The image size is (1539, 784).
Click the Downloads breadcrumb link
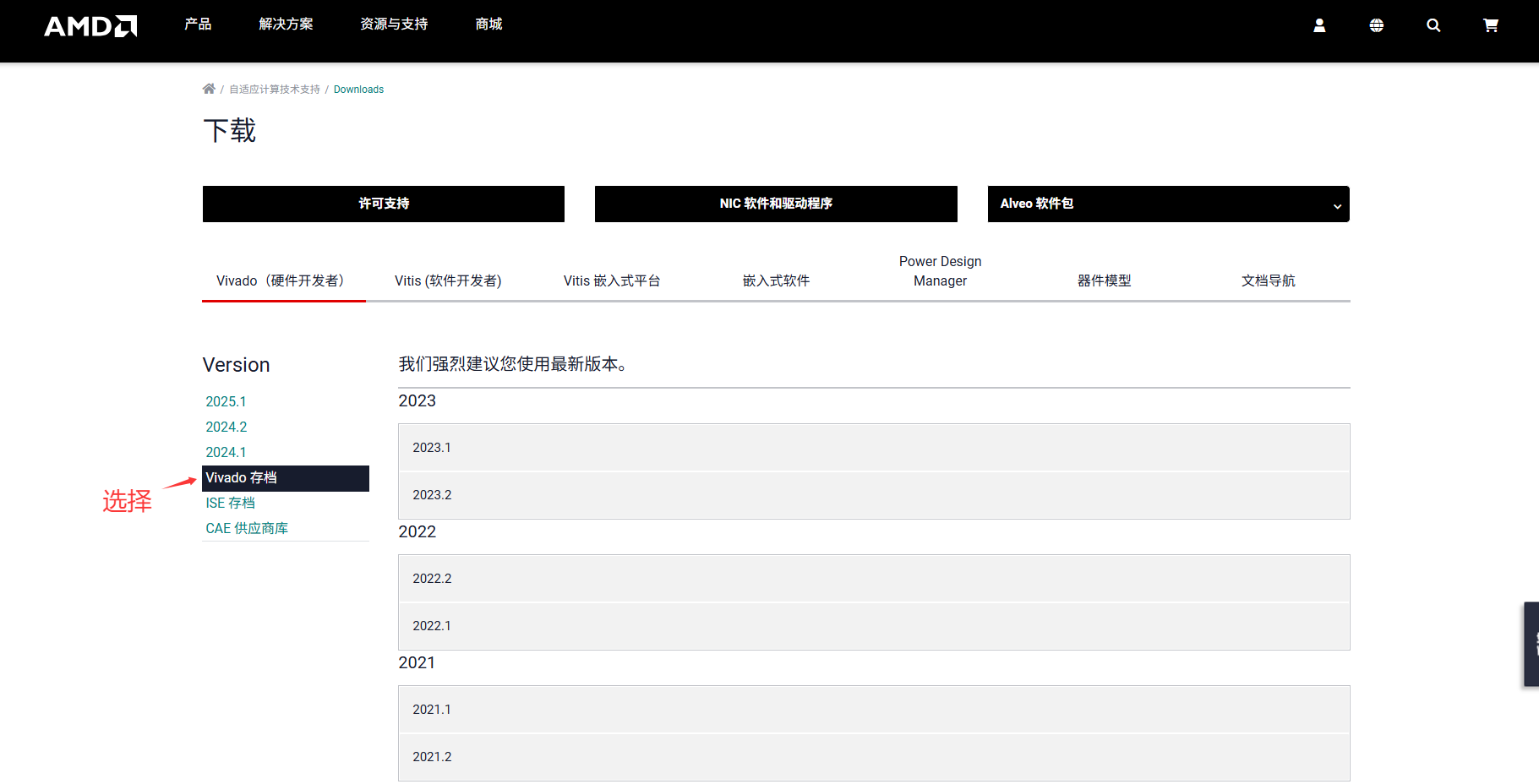358,90
